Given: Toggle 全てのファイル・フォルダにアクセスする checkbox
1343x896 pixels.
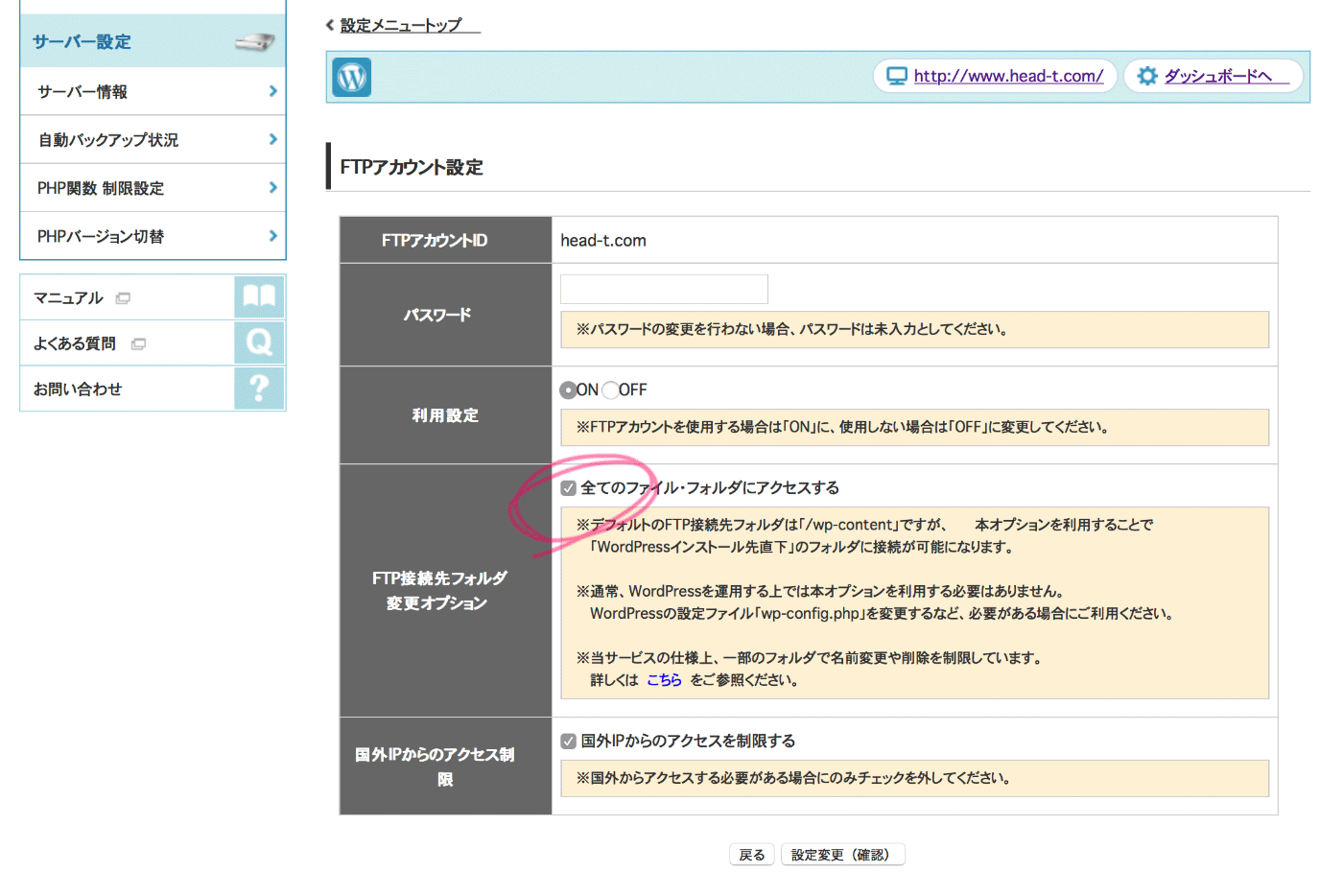Looking at the screenshot, I should [x=569, y=488].
